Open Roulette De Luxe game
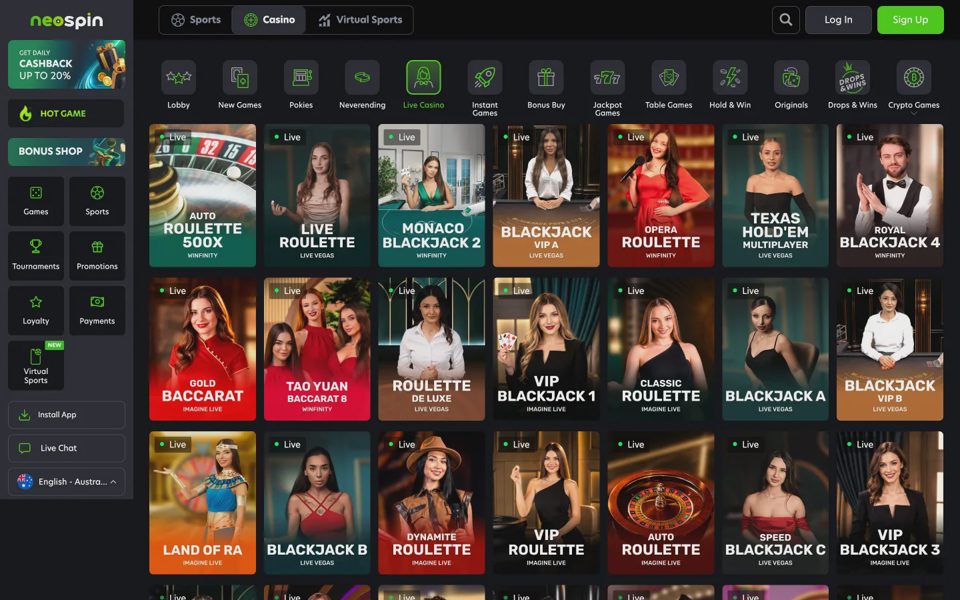This screenshot has width=960, height=600. click(431, 349)
